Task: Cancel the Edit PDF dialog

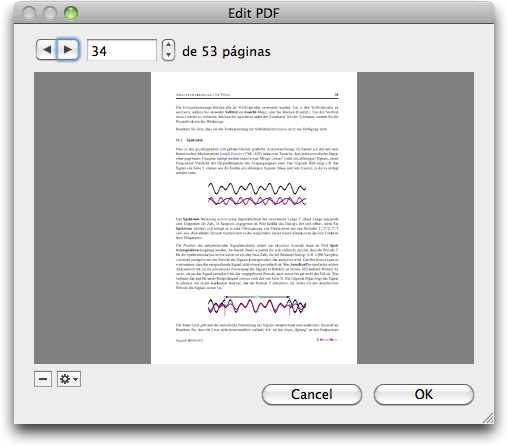Action: point(312,394)
